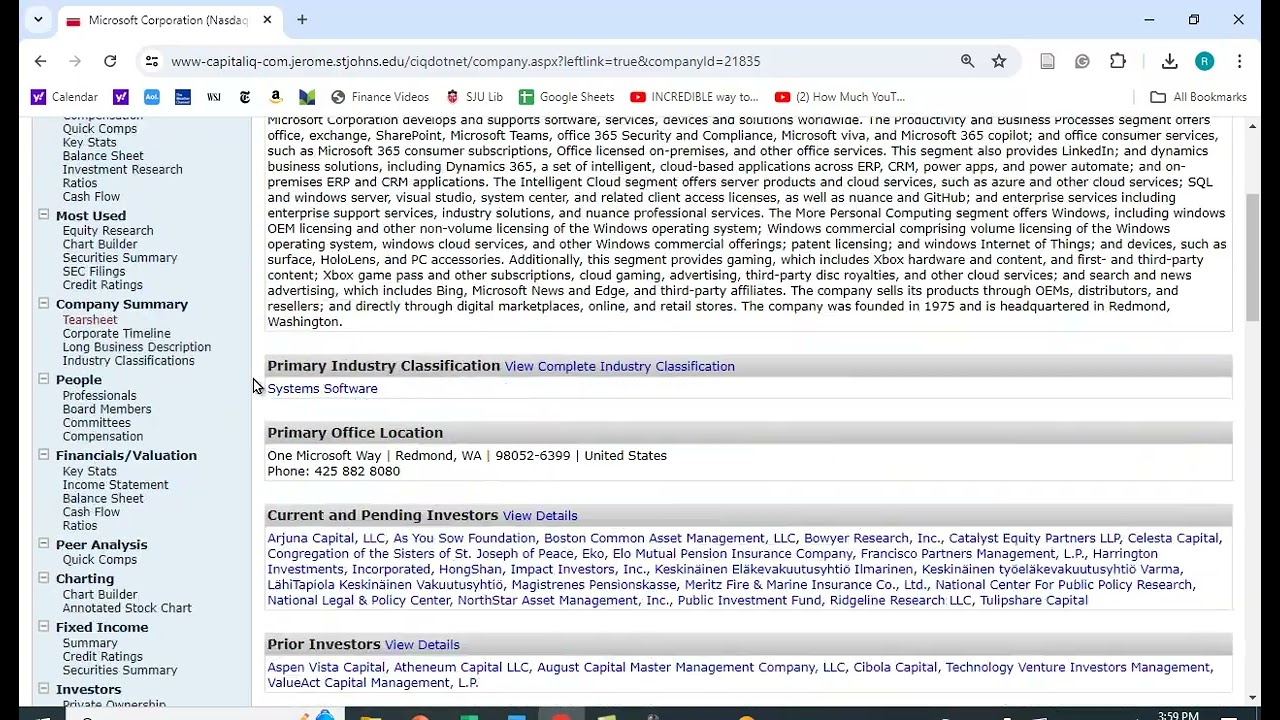Collapse the Company Summary section
Screen dimensions: 1280x720
(43, 303)
